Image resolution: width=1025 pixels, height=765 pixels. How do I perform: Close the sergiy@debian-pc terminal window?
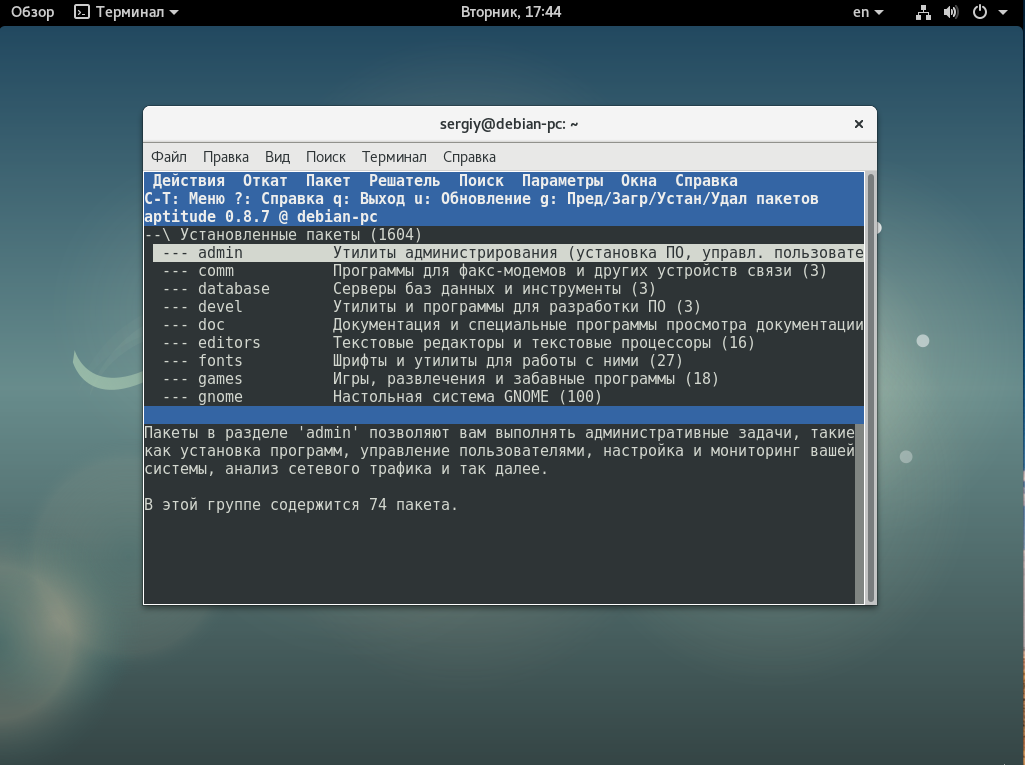[x=859, y=124]
